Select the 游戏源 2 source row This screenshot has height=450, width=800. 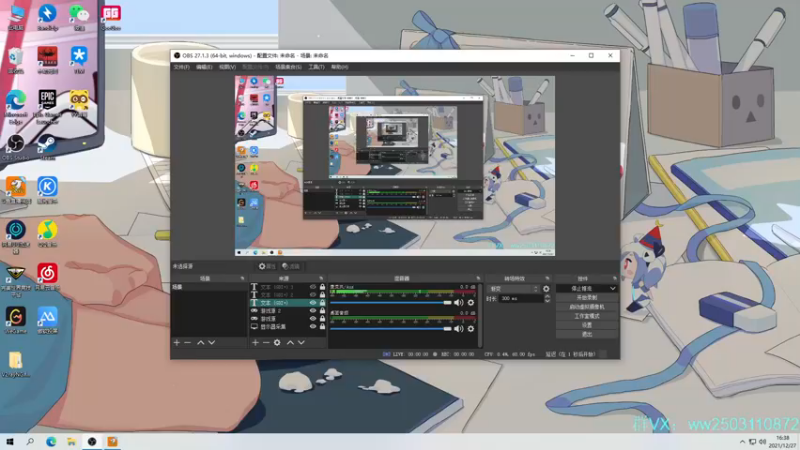point(288,311)
